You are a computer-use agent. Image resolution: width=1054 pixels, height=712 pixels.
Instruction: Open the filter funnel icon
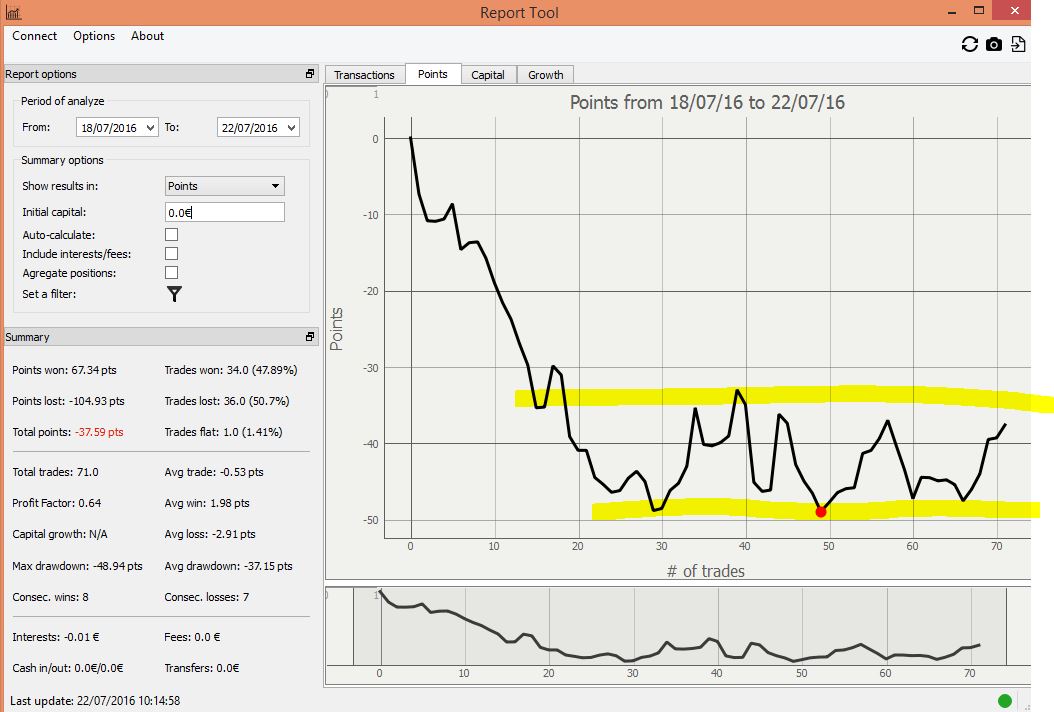coord(174,293)
